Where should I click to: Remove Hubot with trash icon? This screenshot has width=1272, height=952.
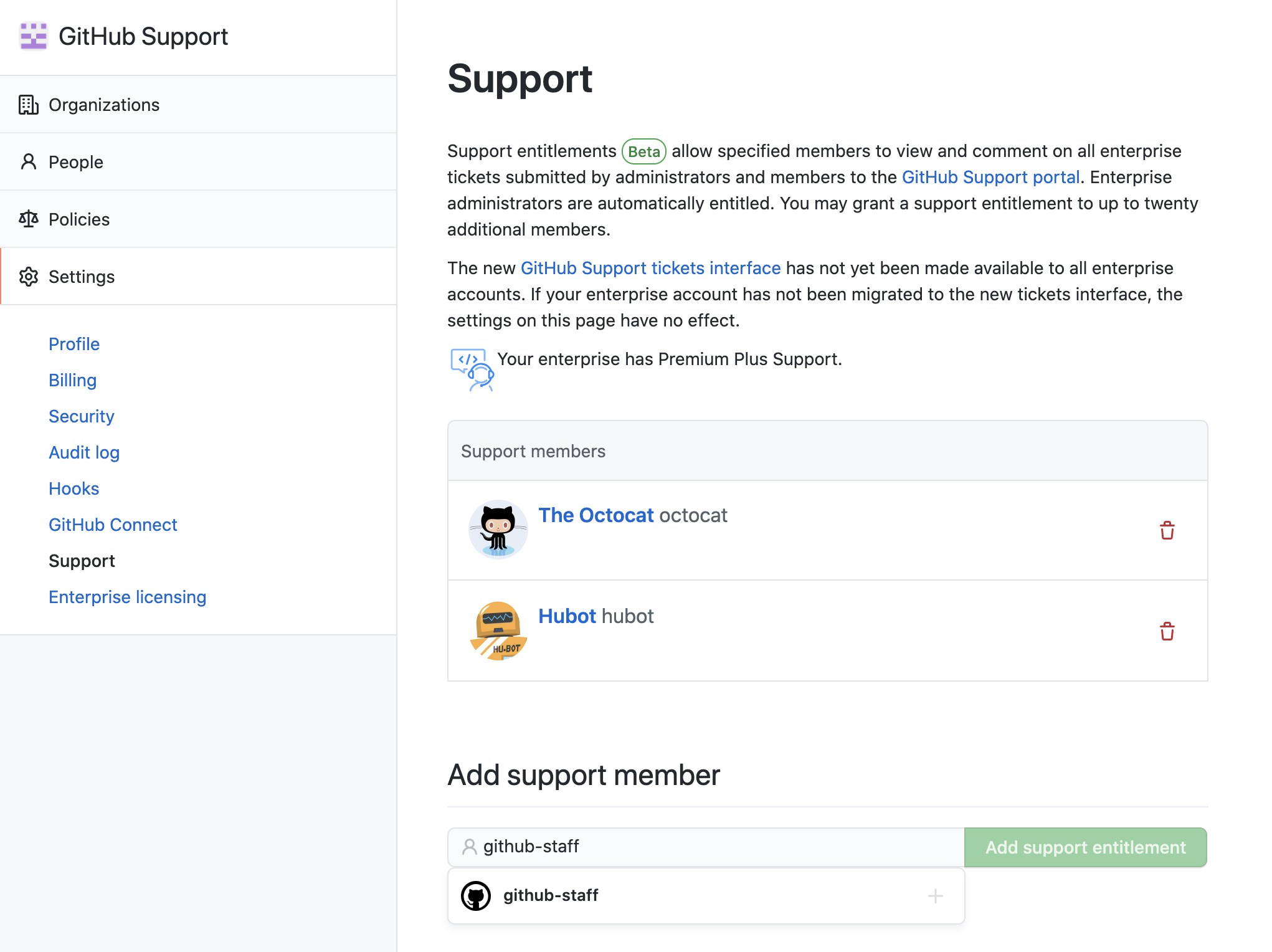point(1167,631)
